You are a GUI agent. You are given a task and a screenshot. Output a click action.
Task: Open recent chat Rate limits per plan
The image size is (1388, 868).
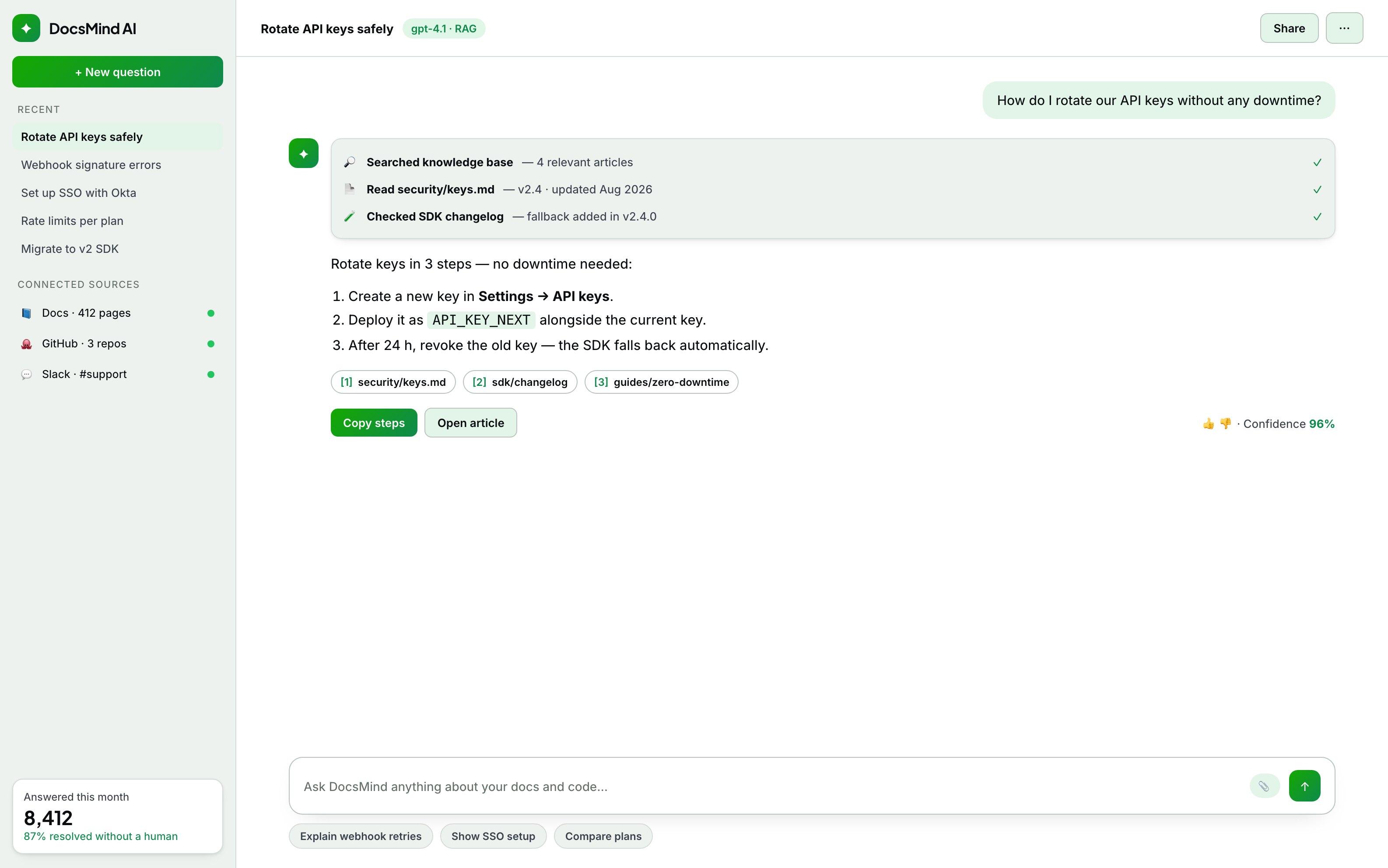(x=118, y=221)
